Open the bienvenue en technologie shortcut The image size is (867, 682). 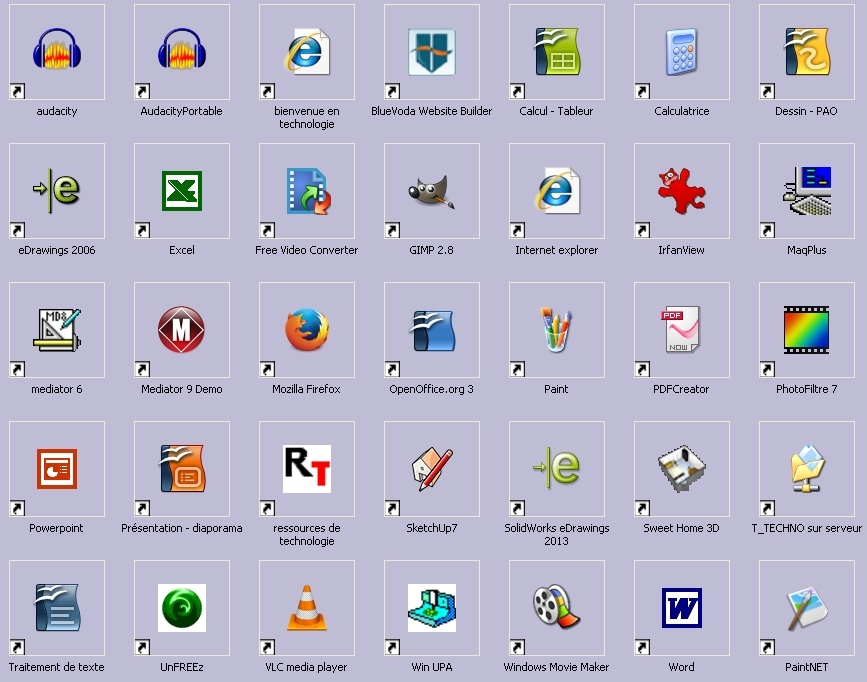tap(307, 51)
